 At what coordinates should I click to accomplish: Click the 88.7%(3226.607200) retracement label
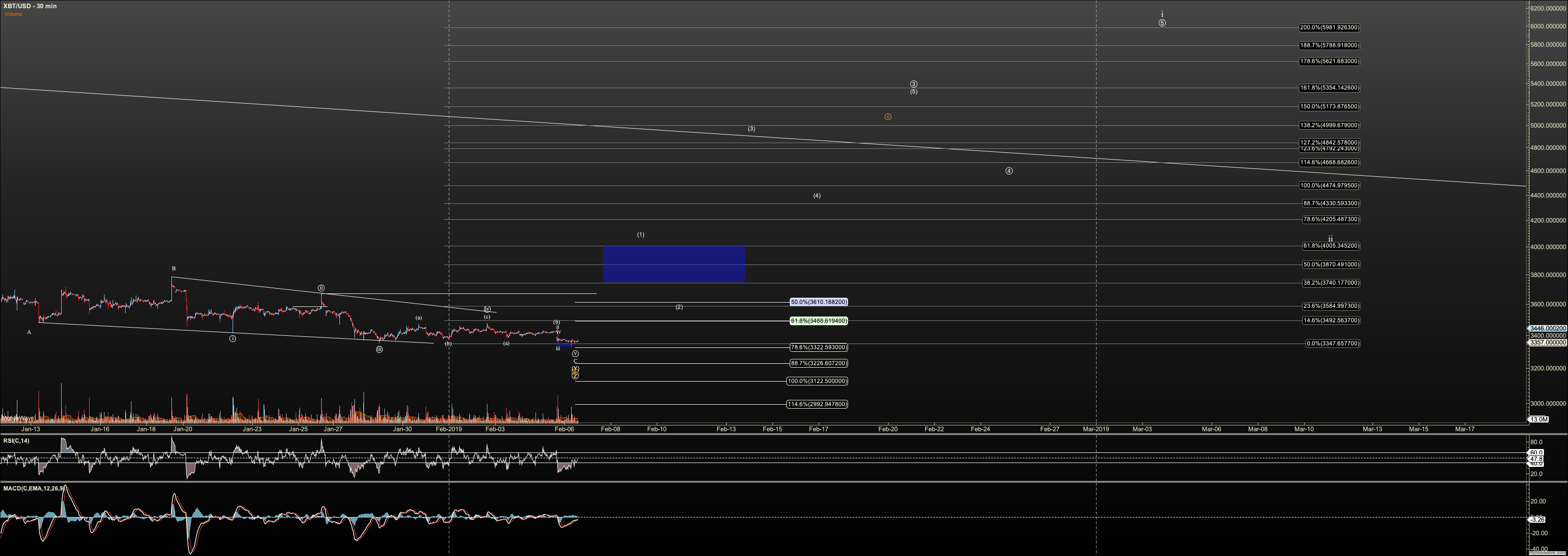tap(819, 364)
